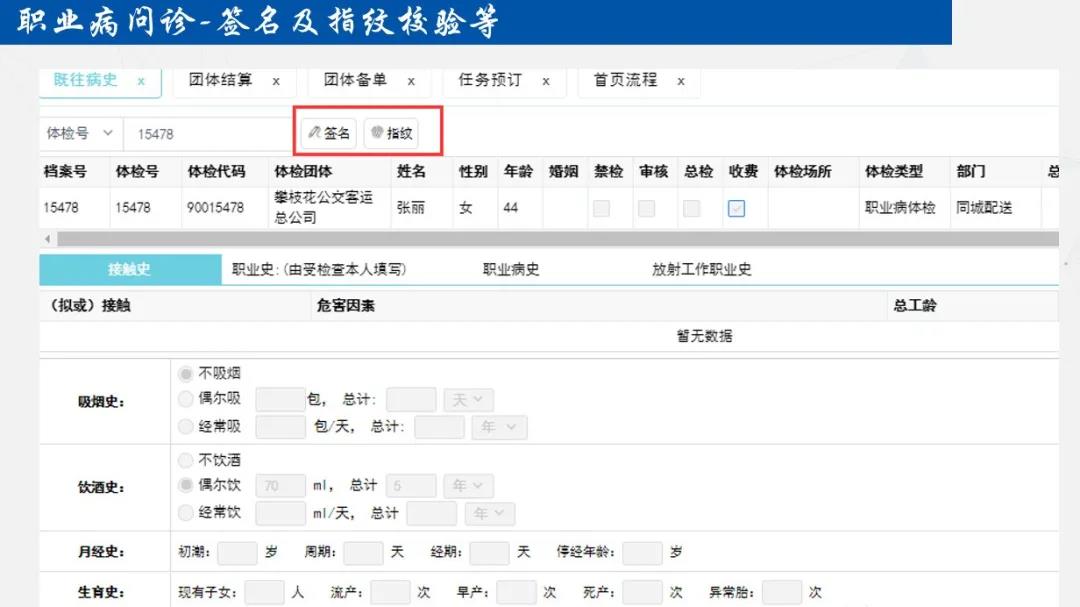
Task: Open the 天 unit dropdown for 偶尔吸
Action: (468, 400)
